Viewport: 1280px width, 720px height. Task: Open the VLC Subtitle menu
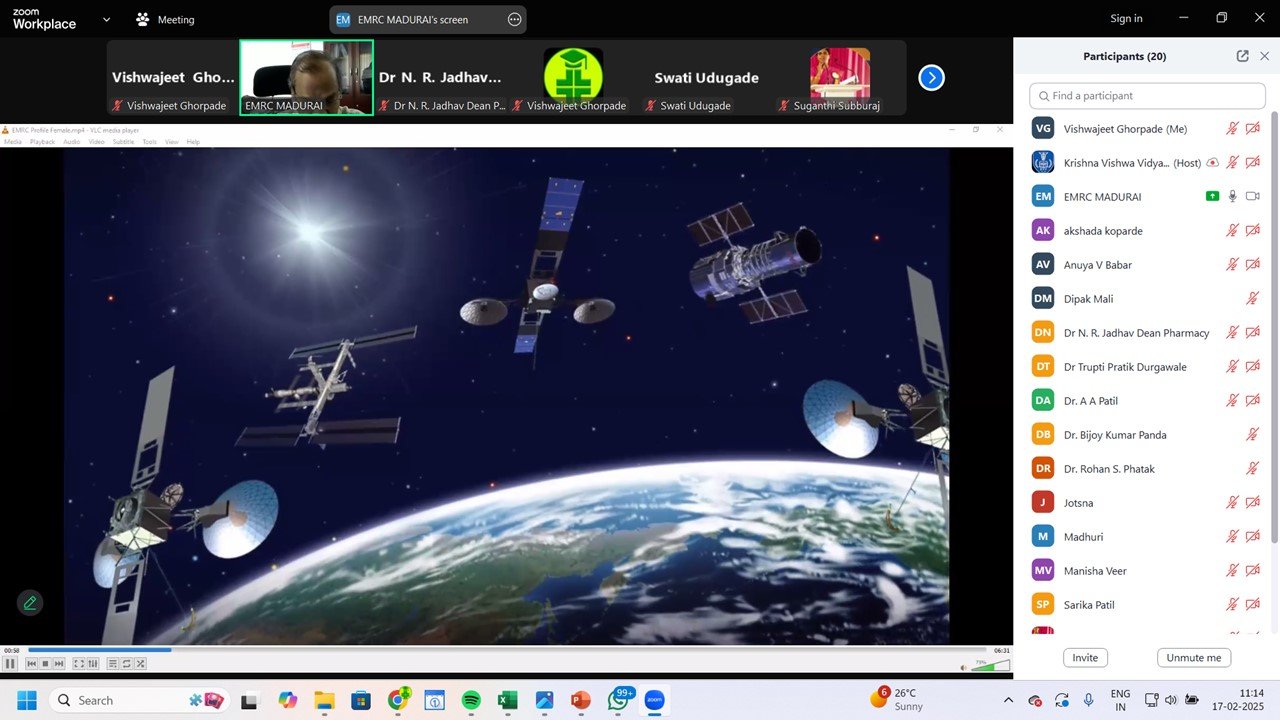tap(123, 142)
